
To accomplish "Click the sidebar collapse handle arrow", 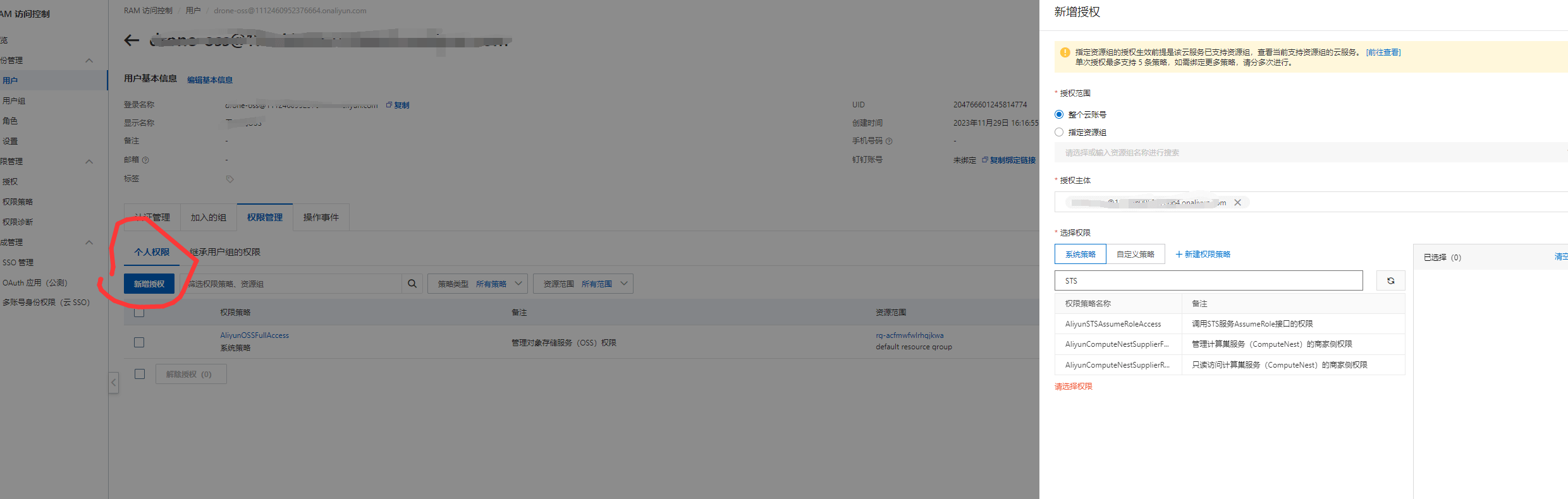I will [114, 383].
